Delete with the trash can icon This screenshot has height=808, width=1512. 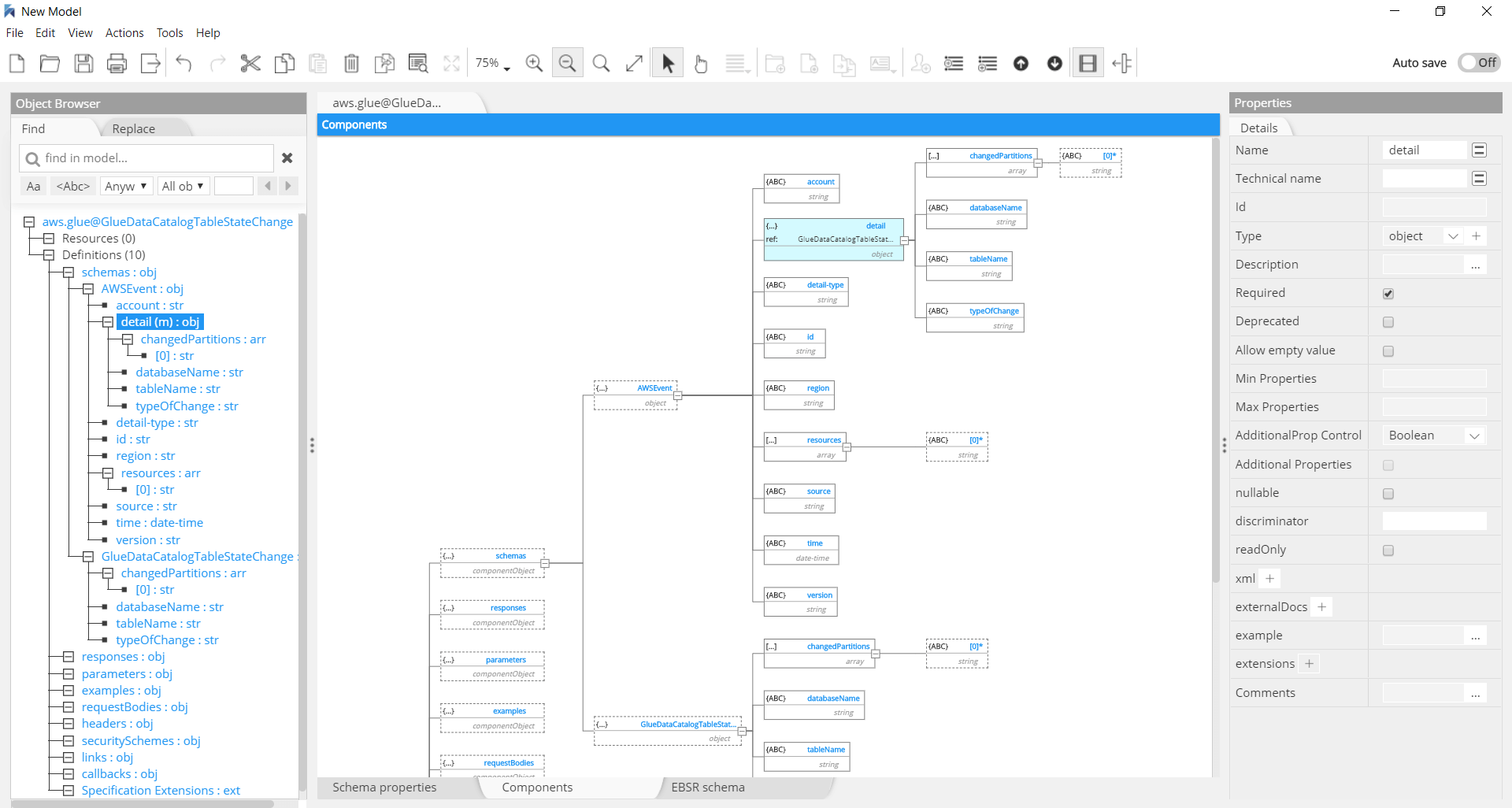pyautogui.click(x=351, y=63)
